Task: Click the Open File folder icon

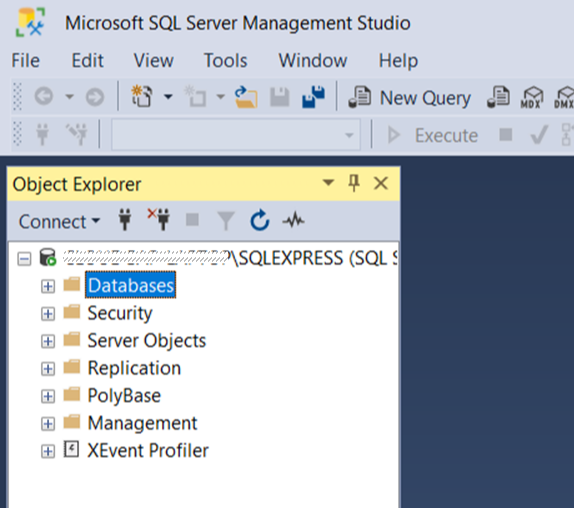Action: pos(246,97)
